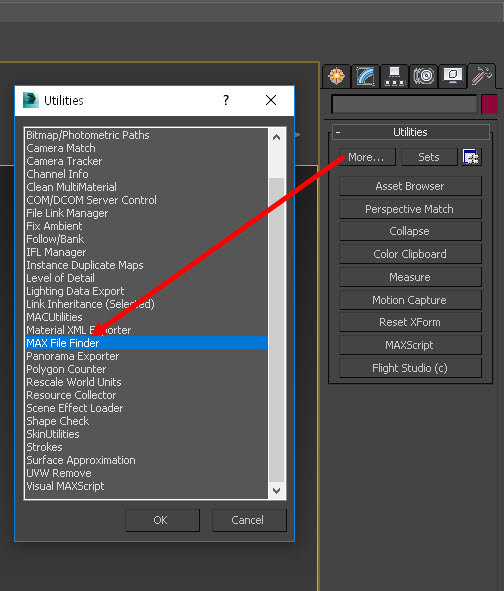Click the object name field
This screenshot has width=504, height=591.
[x=404, y=104]
